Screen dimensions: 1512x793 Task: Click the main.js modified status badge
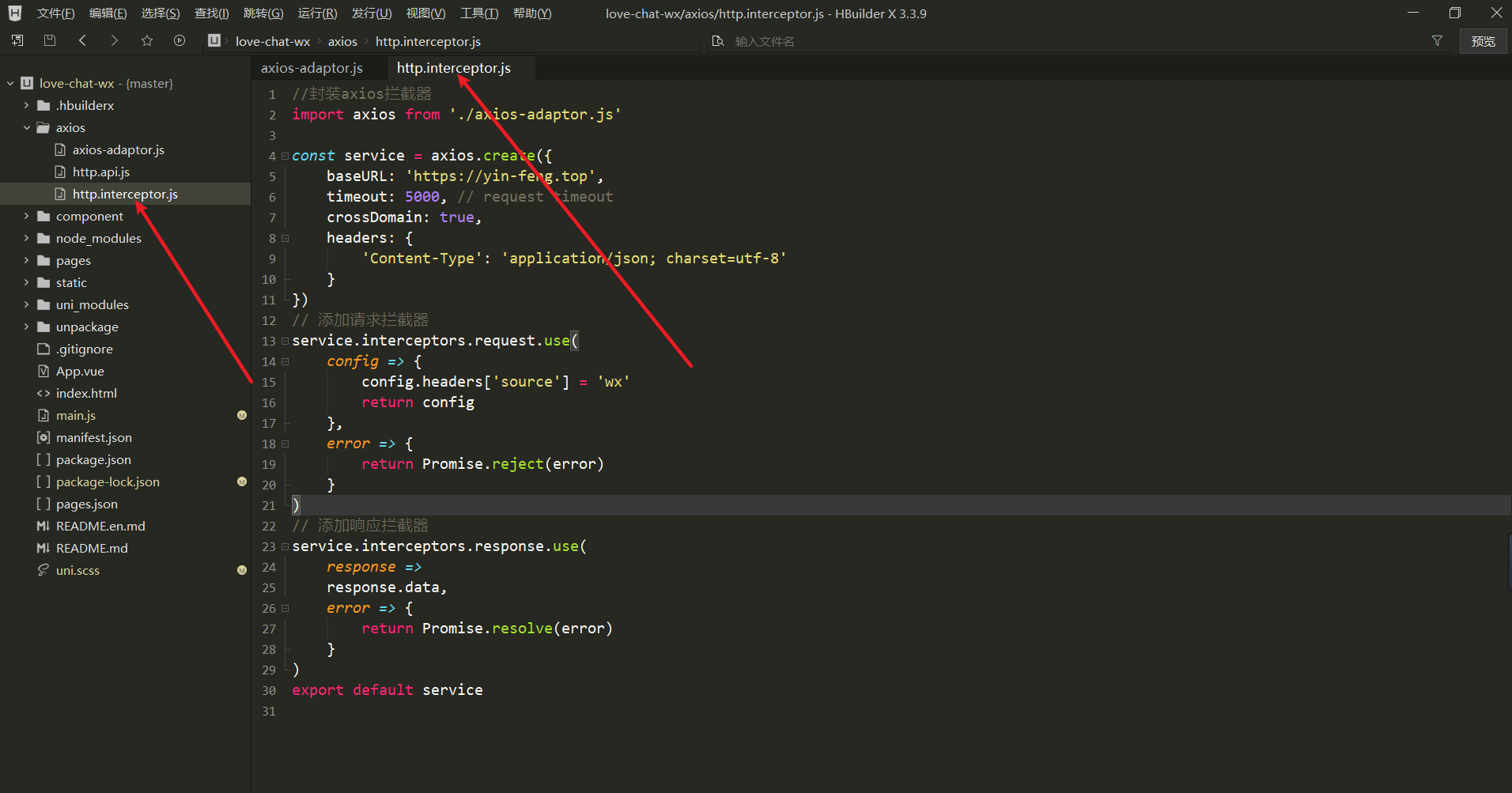242,415
